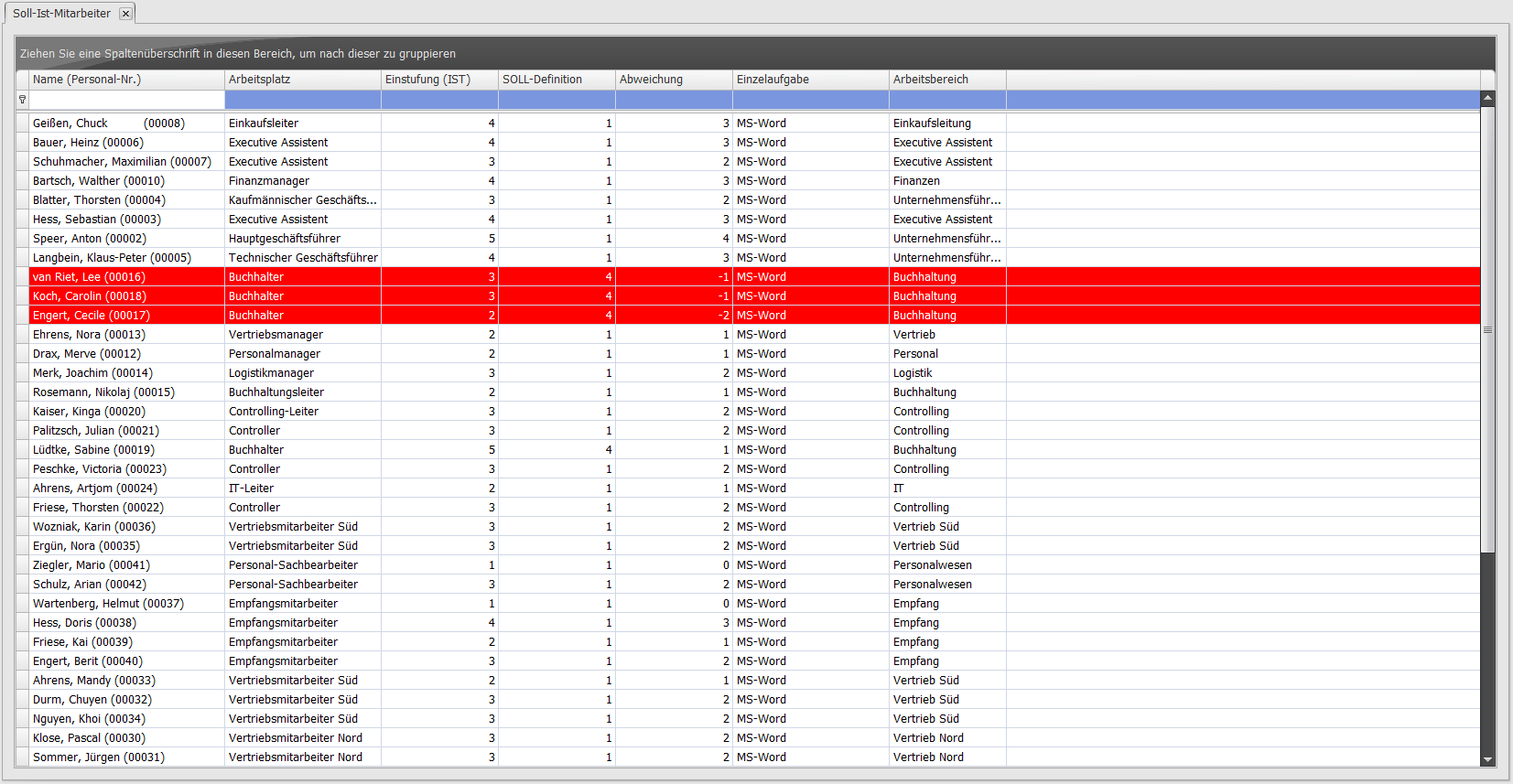Click the Einzelaufgabe column header
Image resolution: width=1513 pixels, height=784 pixels.
[x=810, y=80]
